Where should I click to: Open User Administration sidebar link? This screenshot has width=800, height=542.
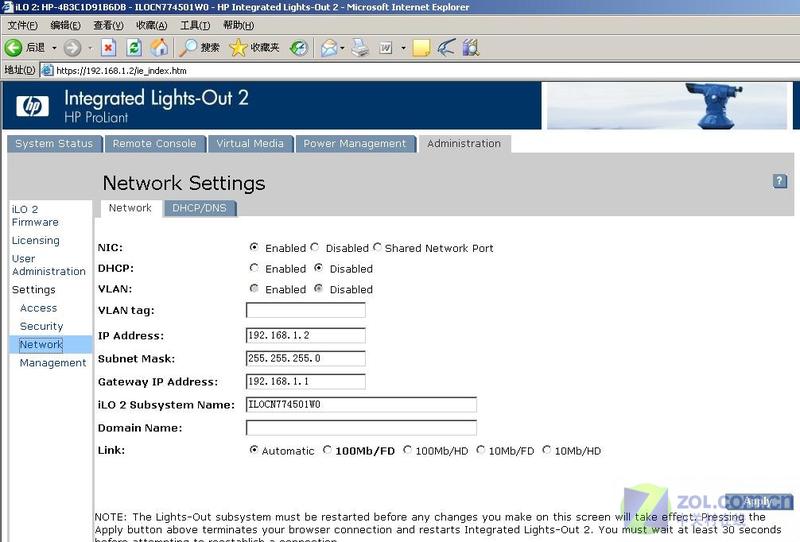(x=49, y=265)
